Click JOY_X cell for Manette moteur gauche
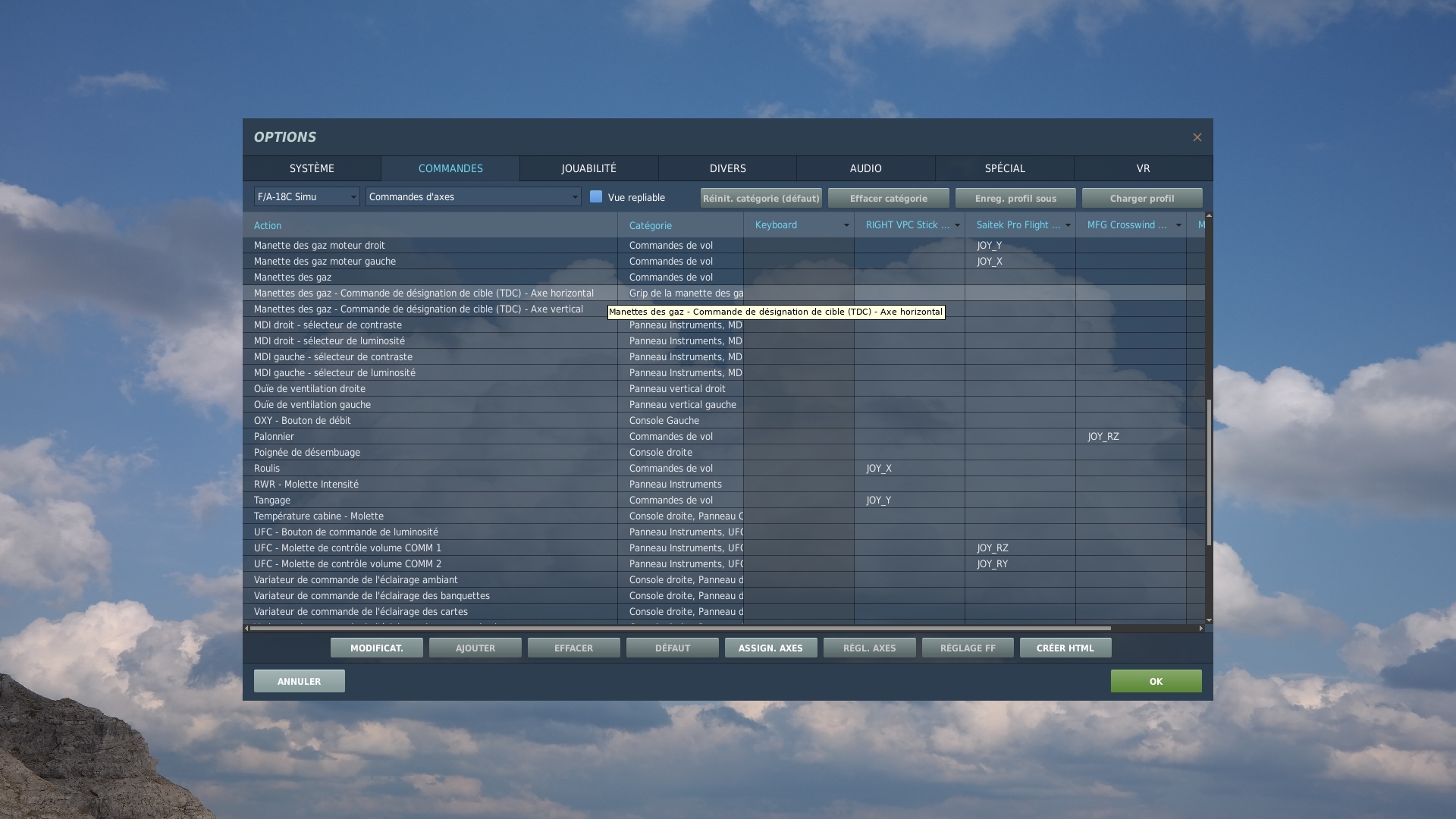 tap(1020, 261)
